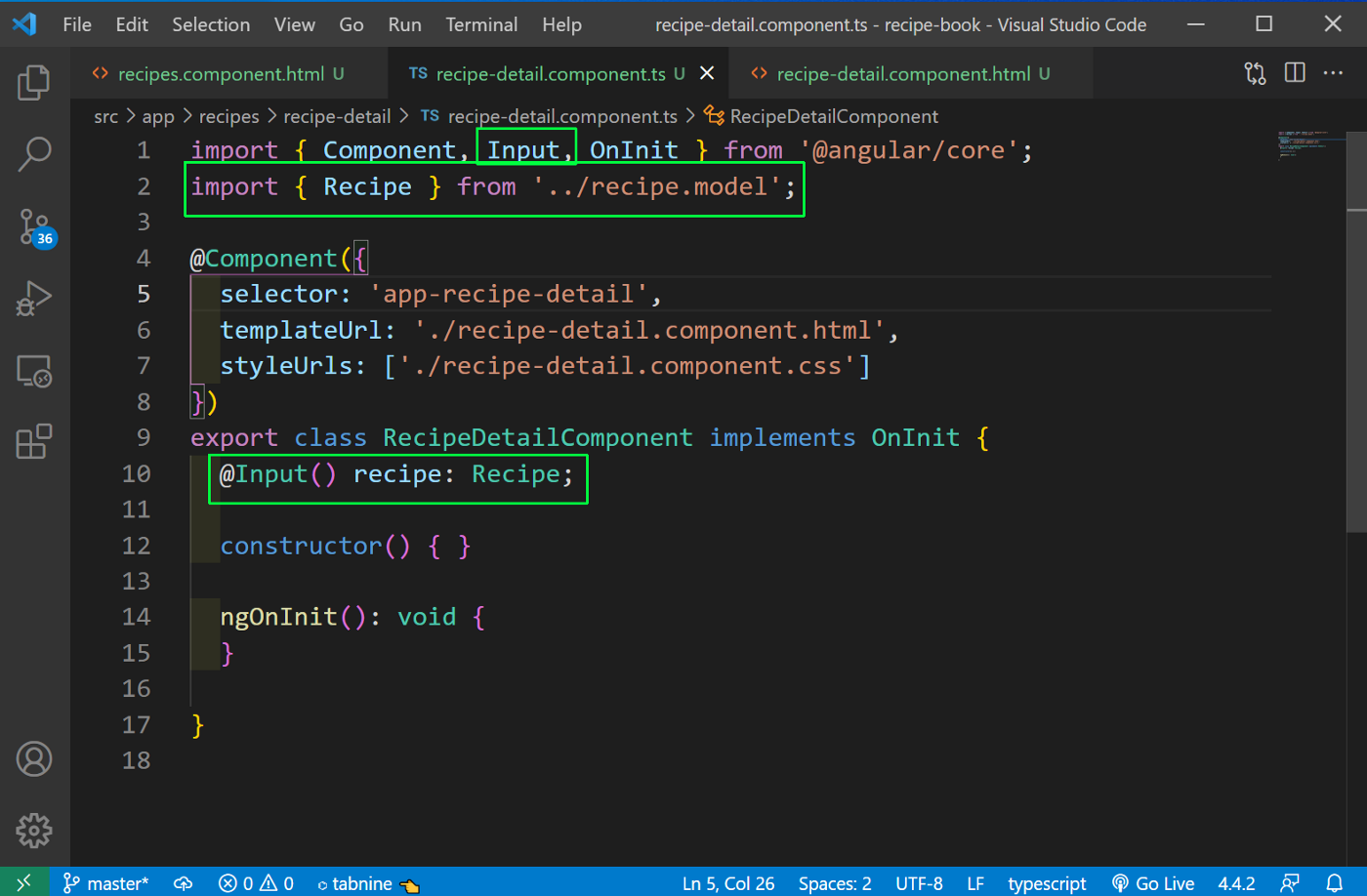
Task: Open the Edit menu
Action: (132, 24)
